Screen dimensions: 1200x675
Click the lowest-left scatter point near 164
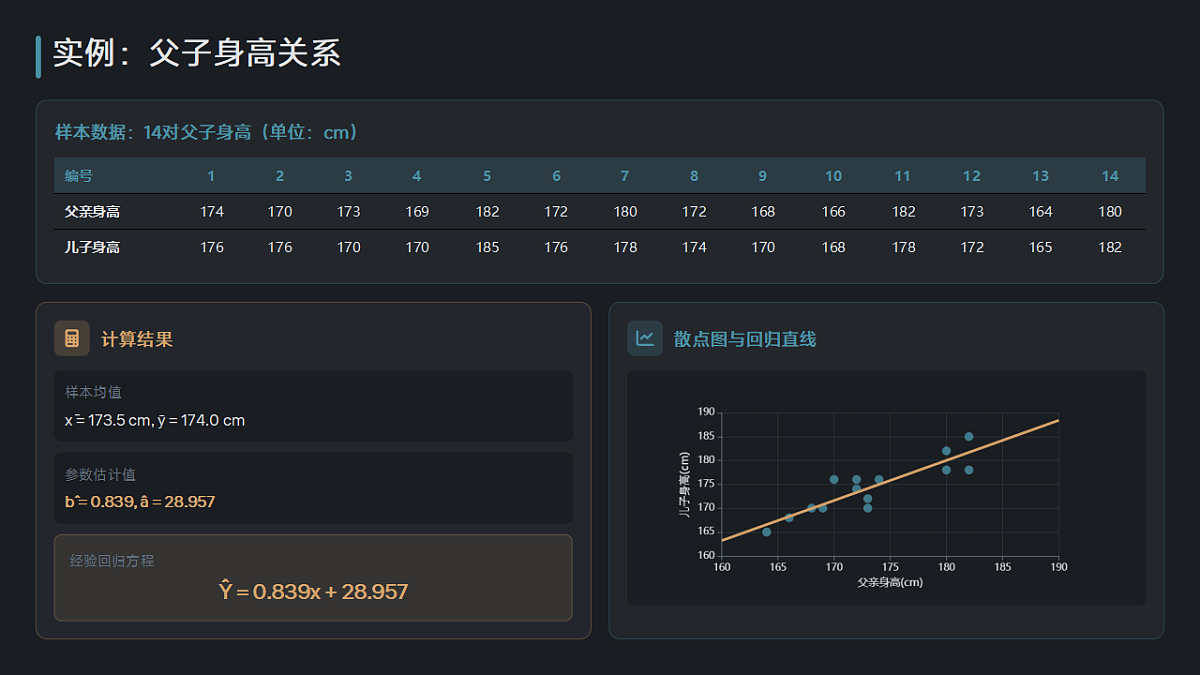[x=767, y=532]
